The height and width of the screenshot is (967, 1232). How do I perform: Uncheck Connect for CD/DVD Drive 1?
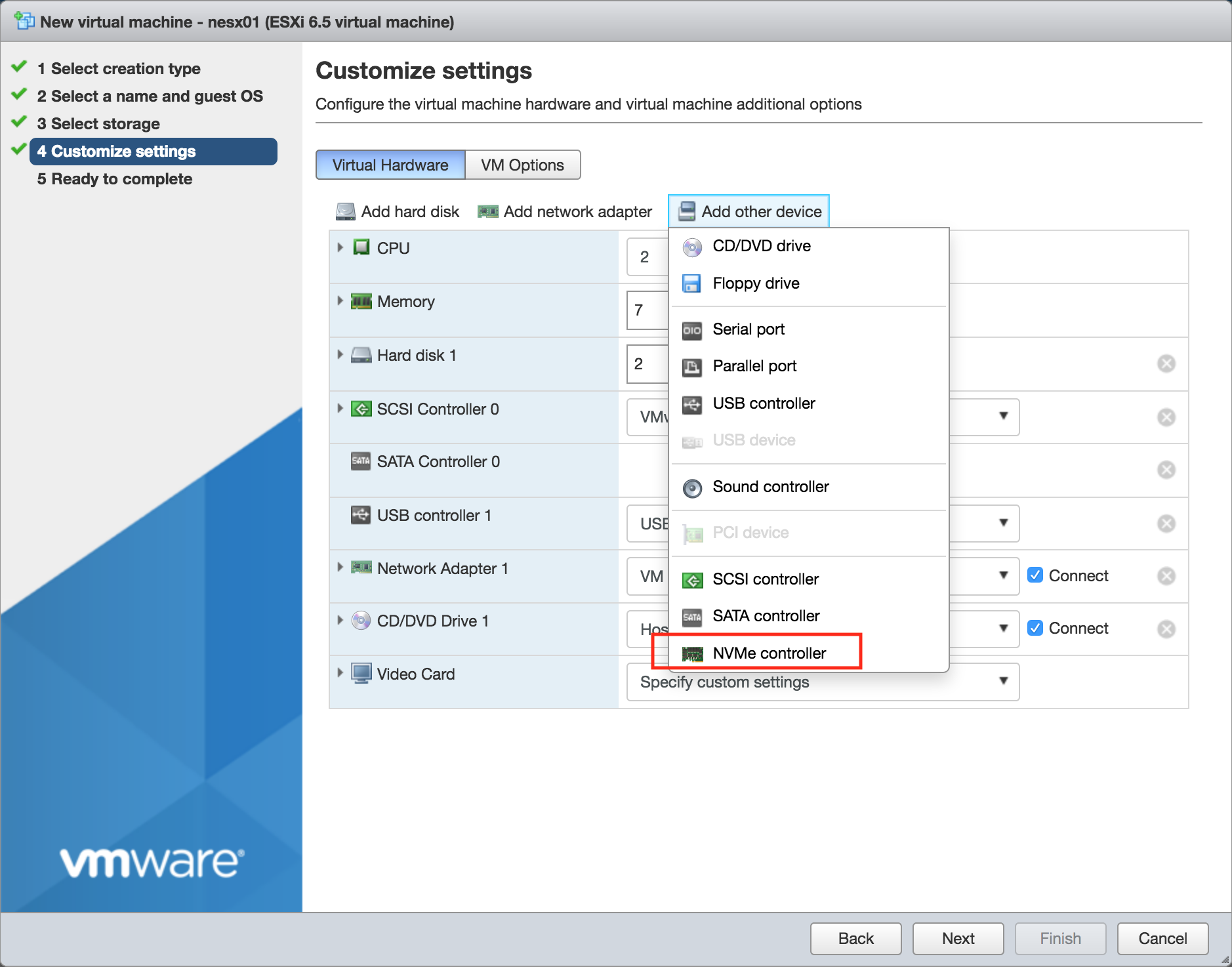pyautogui.click(x=1035, y=628)
